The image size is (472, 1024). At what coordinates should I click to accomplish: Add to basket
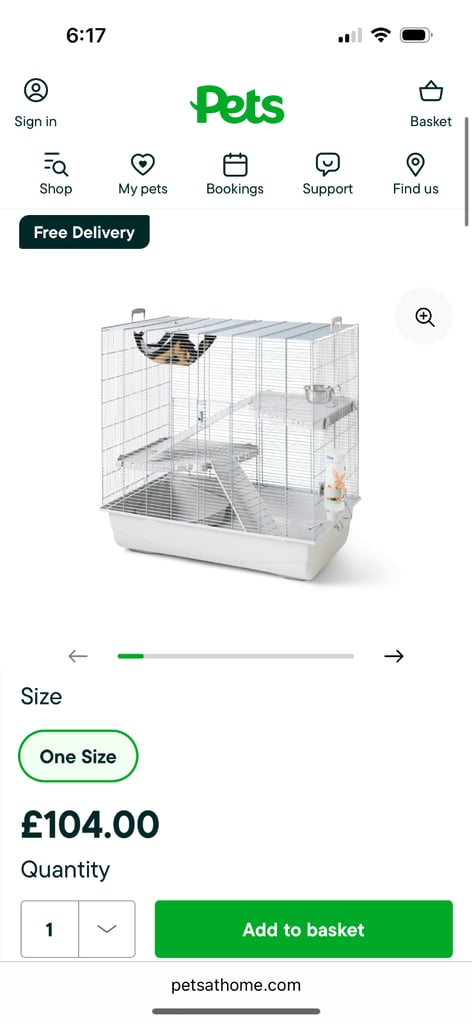pyautogui.click(x=304, y=929)
